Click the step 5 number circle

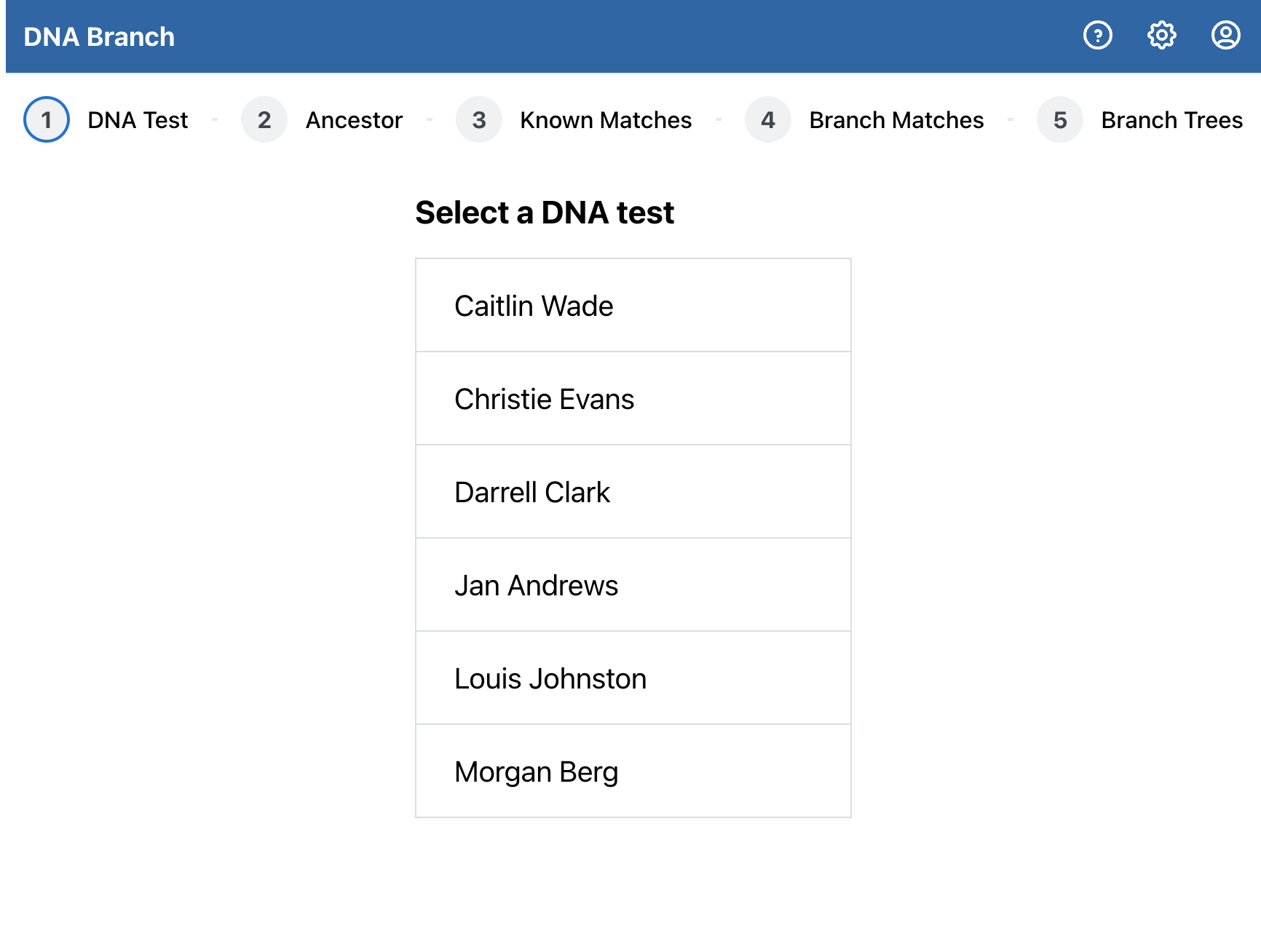pos(1059,119)
